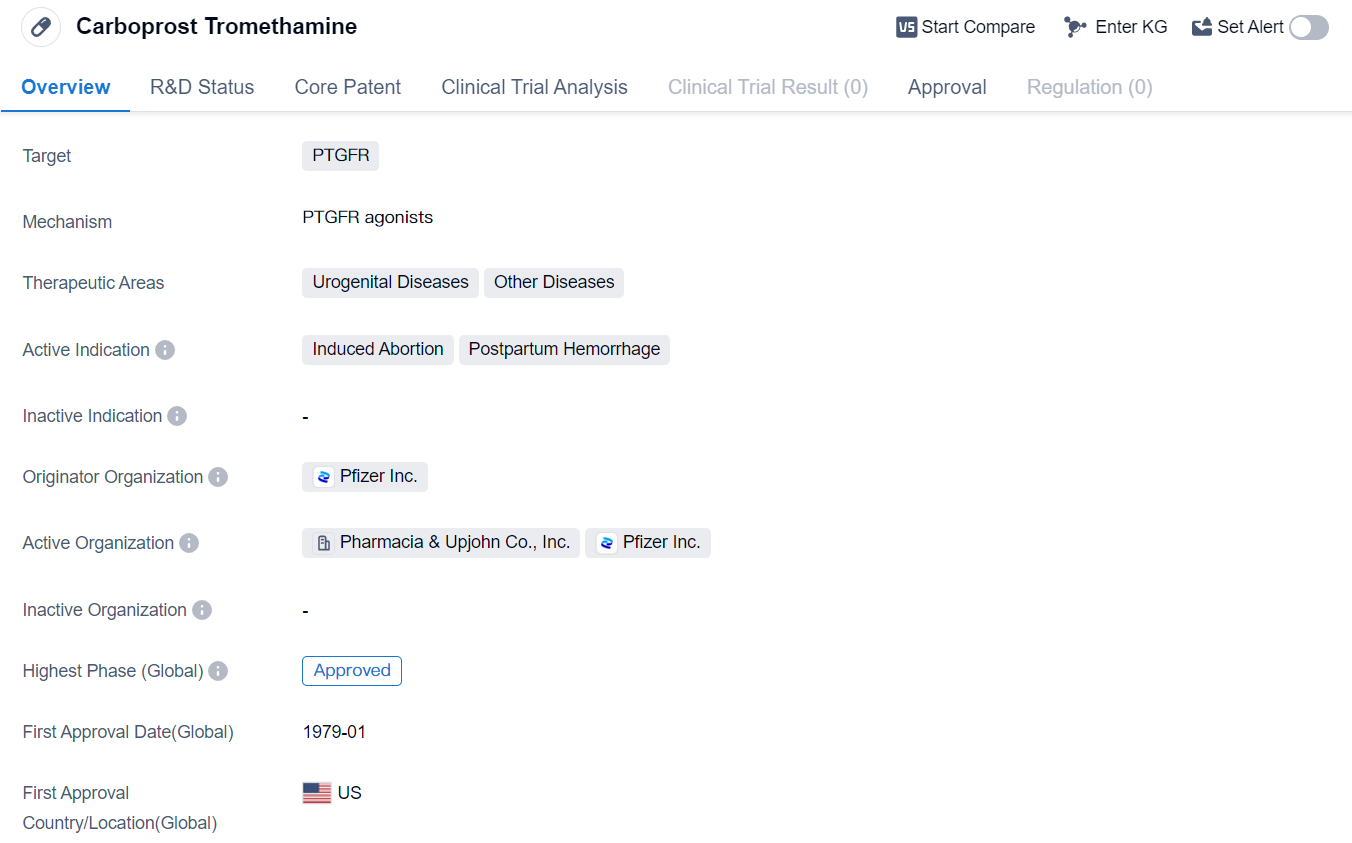This screenshot has width=1352, height=843.
Task: Click the PTGFR target tag
Action: [x=340, y=156]
